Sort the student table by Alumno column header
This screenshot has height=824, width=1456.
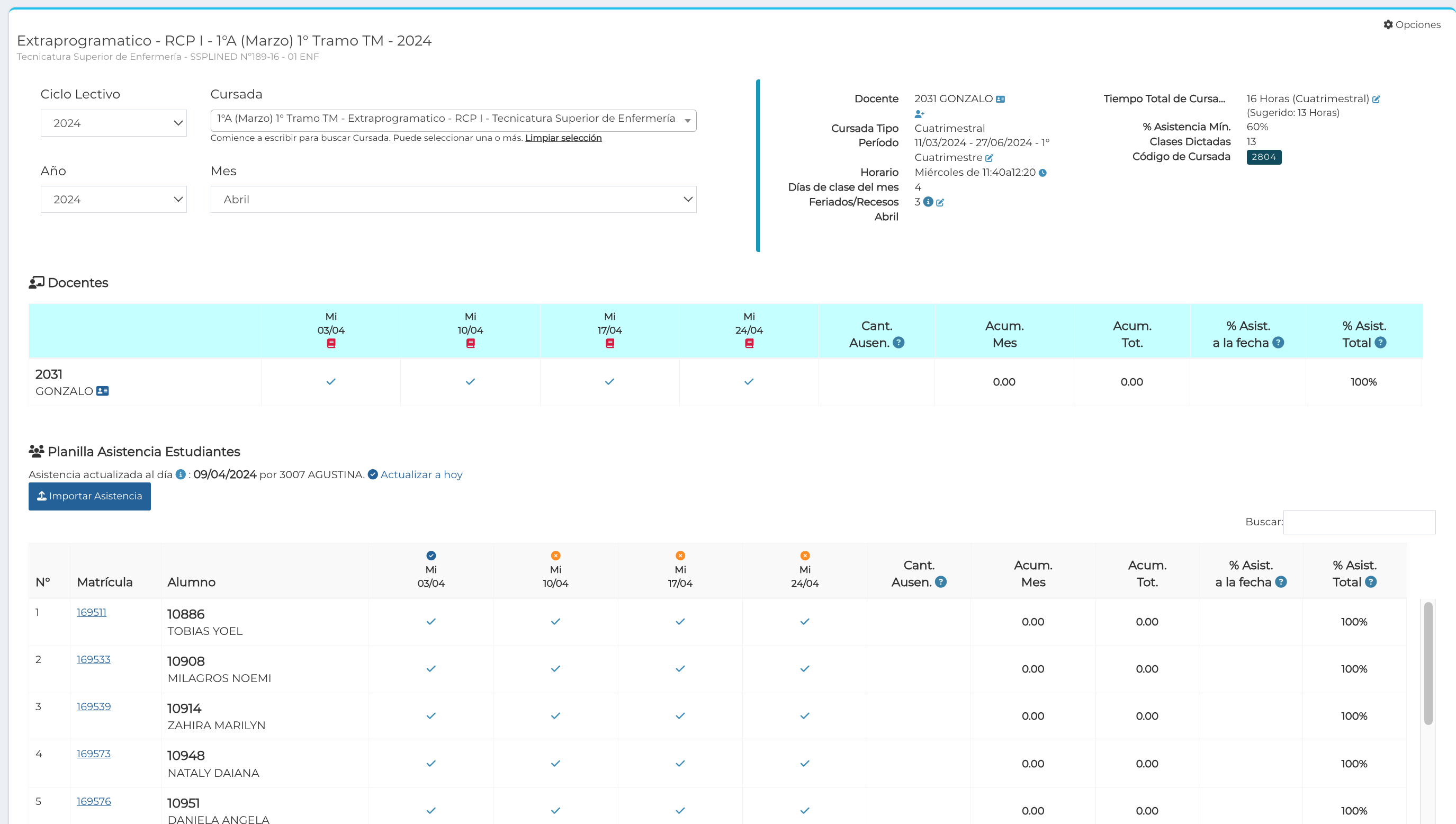(191, 582)
